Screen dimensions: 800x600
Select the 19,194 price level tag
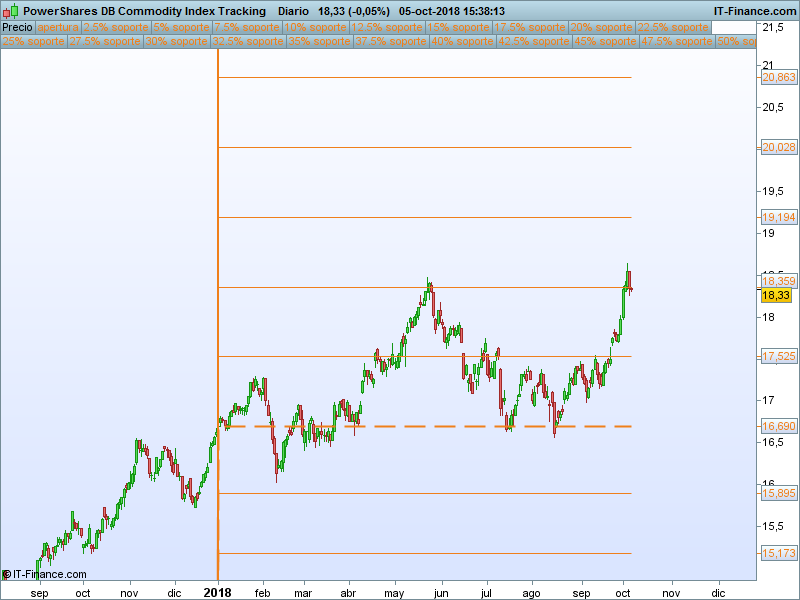[x=779, y=217]
